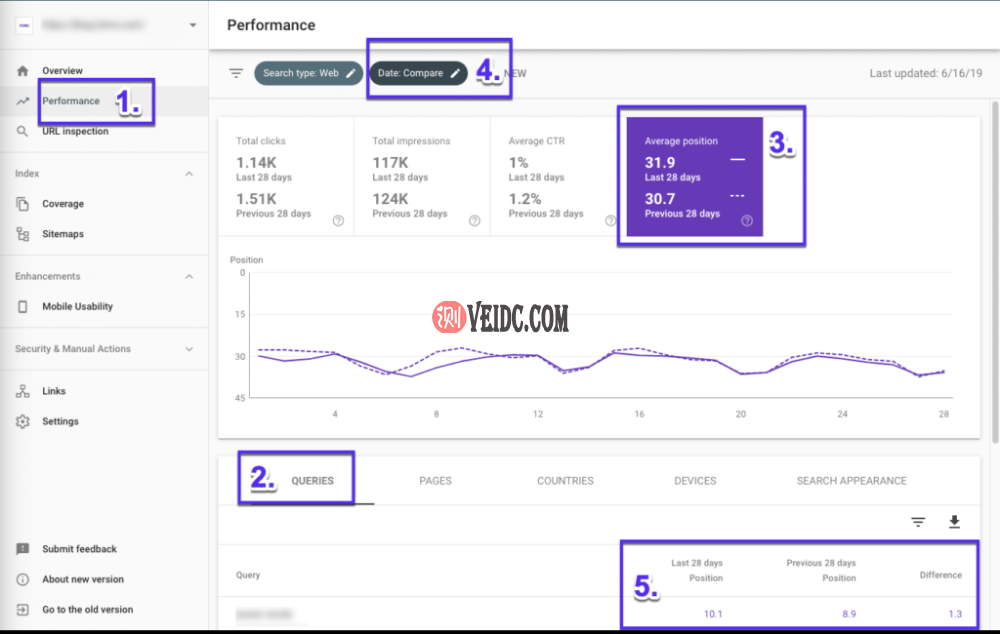Edit the Date: Compare filter chip
The height and width of the screenshot is (634, 1000).
(418, 73)
